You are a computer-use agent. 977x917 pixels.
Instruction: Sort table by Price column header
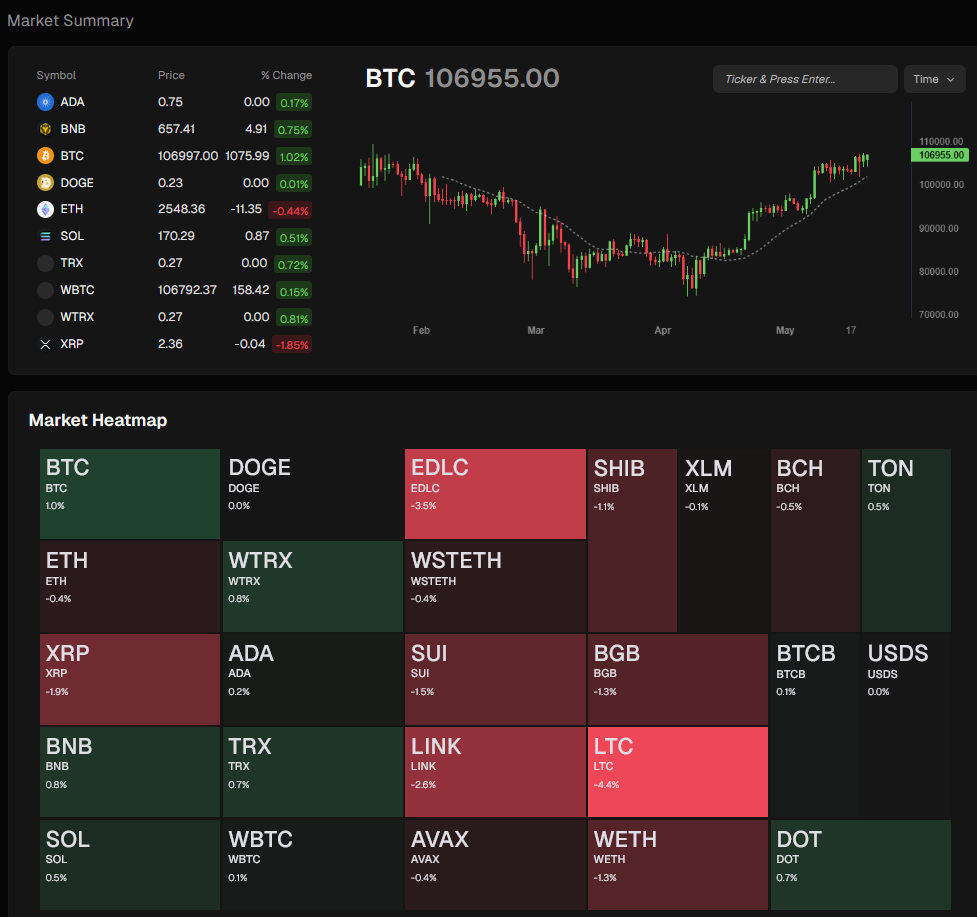click(x=171, y=75)
